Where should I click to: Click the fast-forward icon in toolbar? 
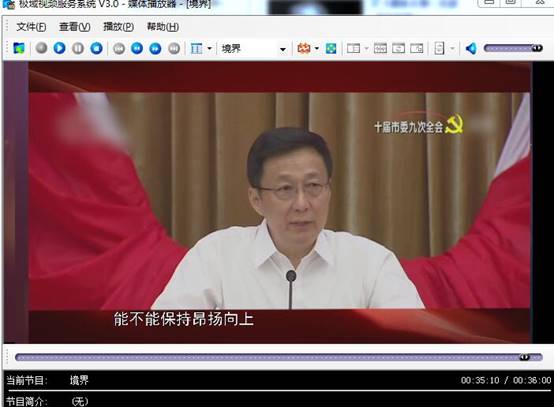[x=155, y=48]
